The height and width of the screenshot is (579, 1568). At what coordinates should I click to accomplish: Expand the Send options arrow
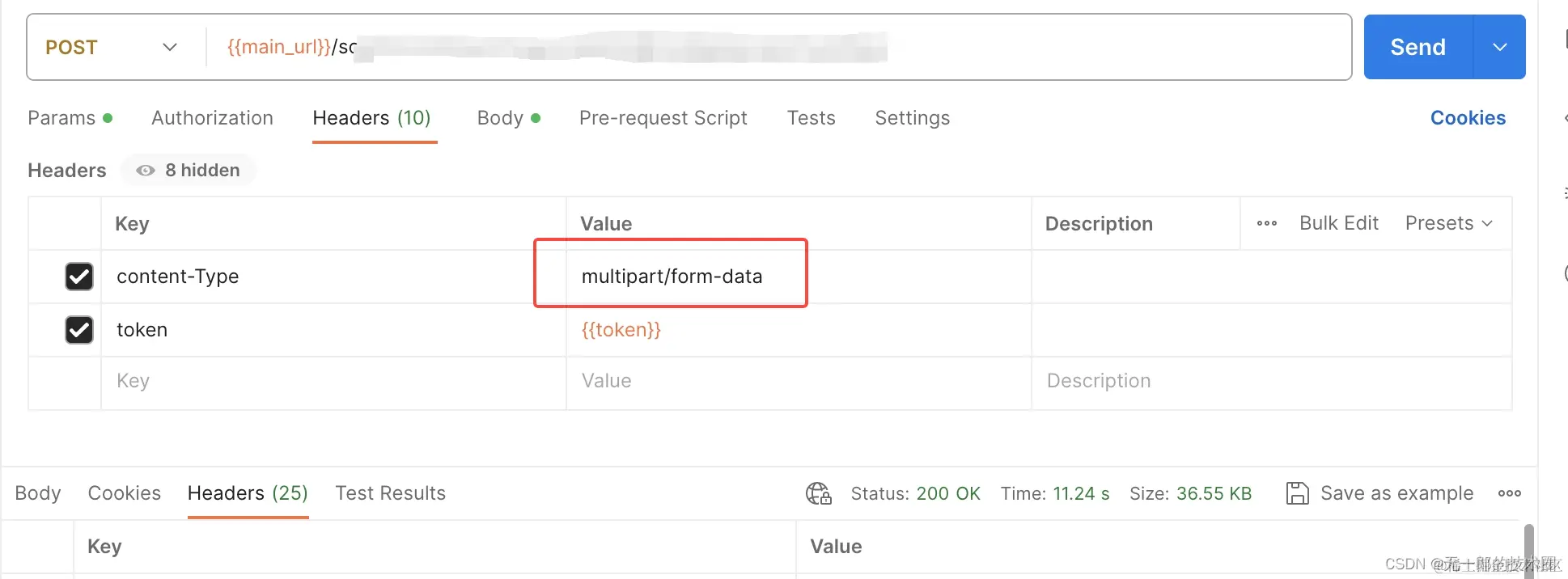[x=1499, y=47]
